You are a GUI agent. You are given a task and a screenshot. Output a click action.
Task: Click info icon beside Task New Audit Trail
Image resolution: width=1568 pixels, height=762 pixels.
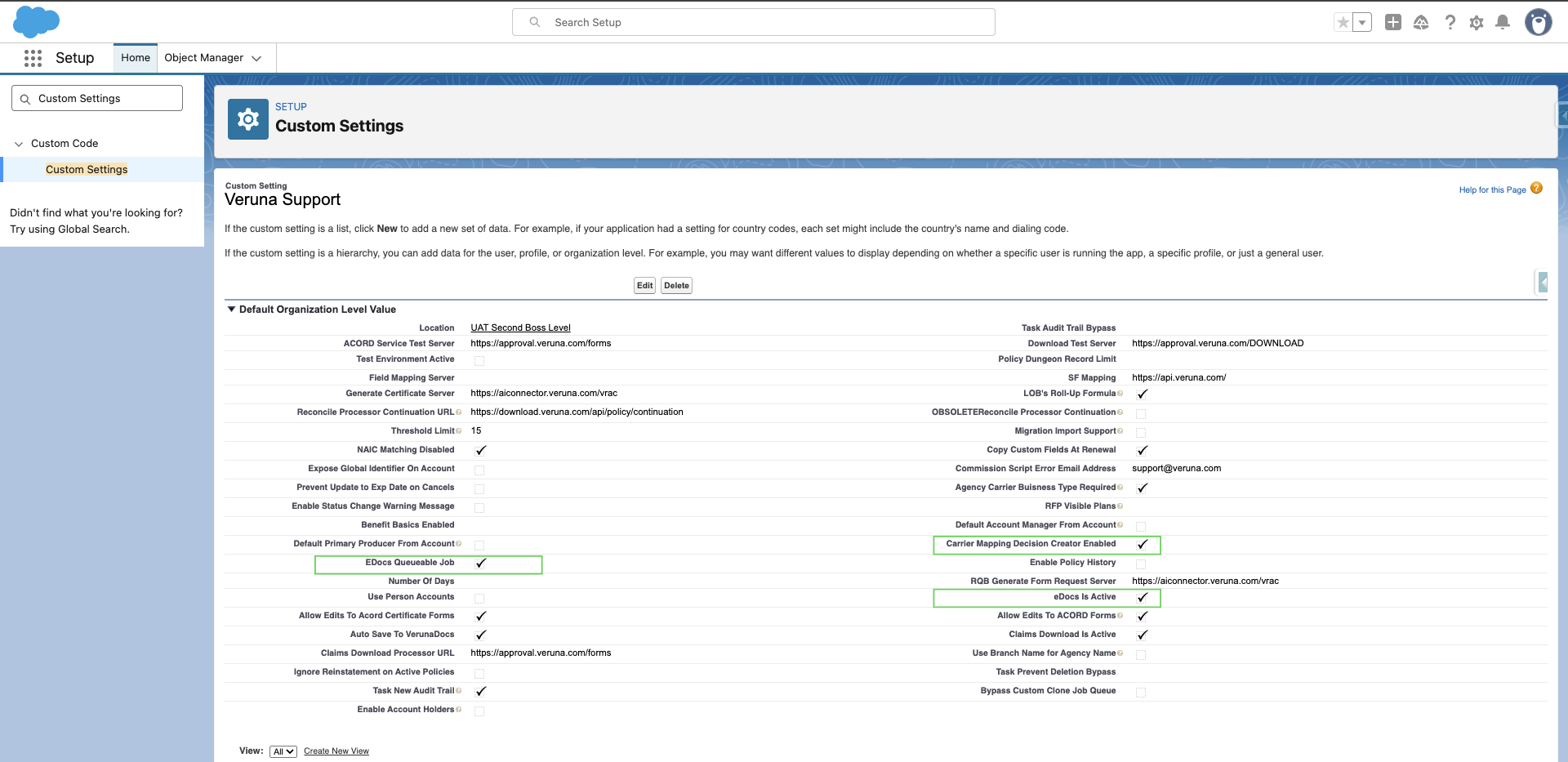coord(459,691)
